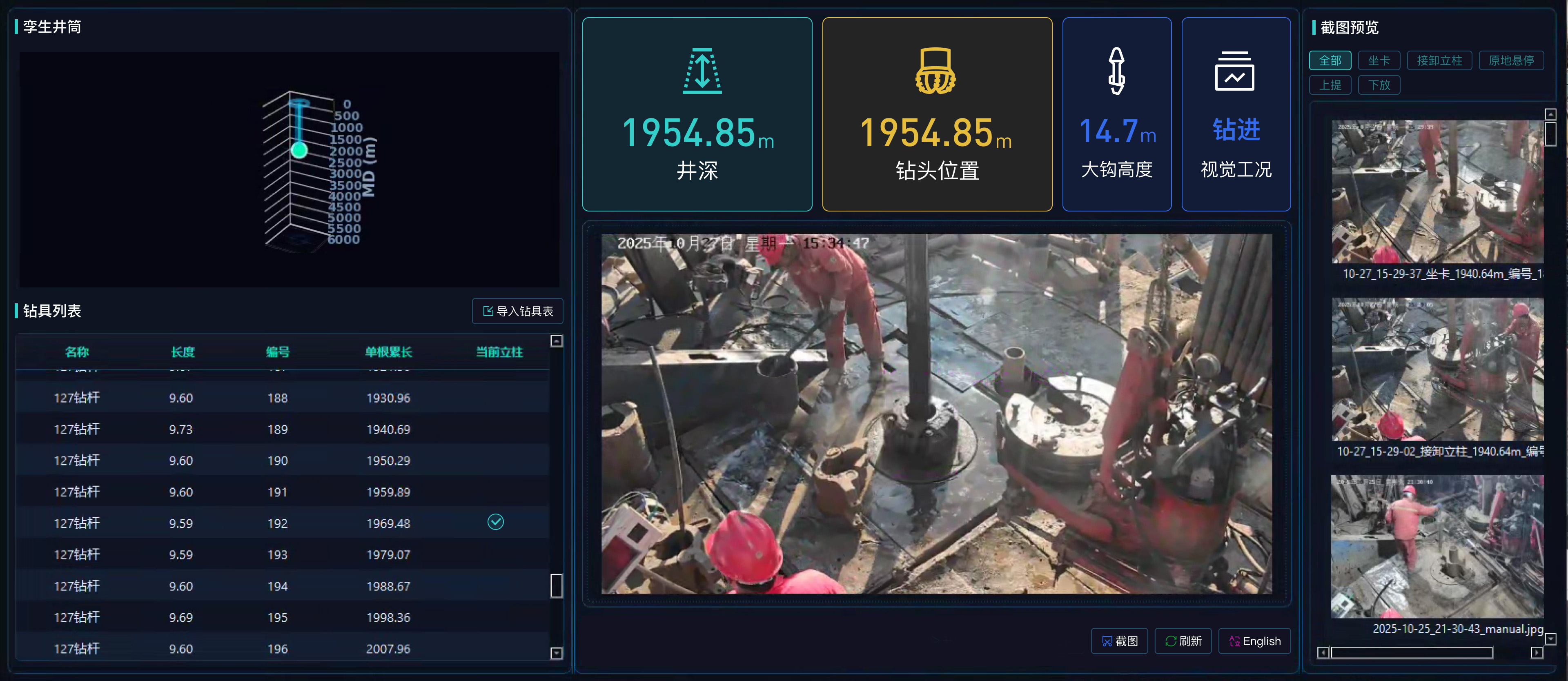Click the well depth icon
This screenshot has height=681, width=1568.
702,71
